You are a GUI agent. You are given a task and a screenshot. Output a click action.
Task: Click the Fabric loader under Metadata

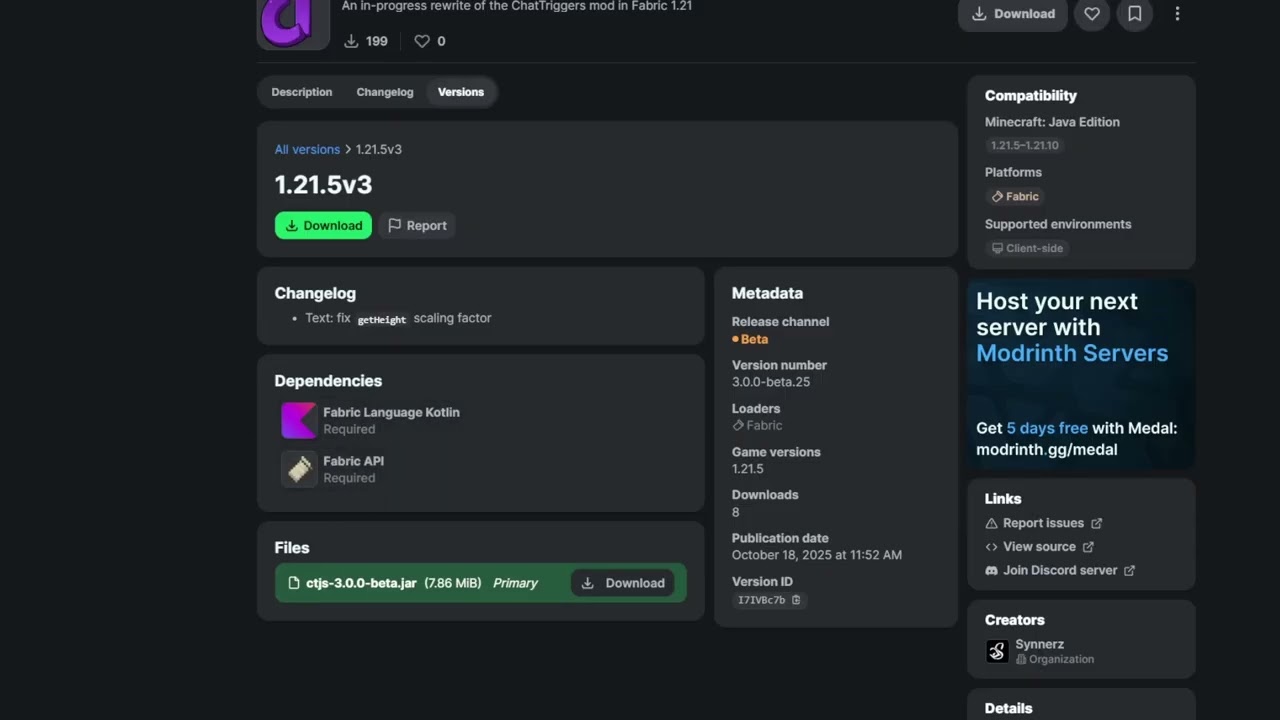point(757,425)
